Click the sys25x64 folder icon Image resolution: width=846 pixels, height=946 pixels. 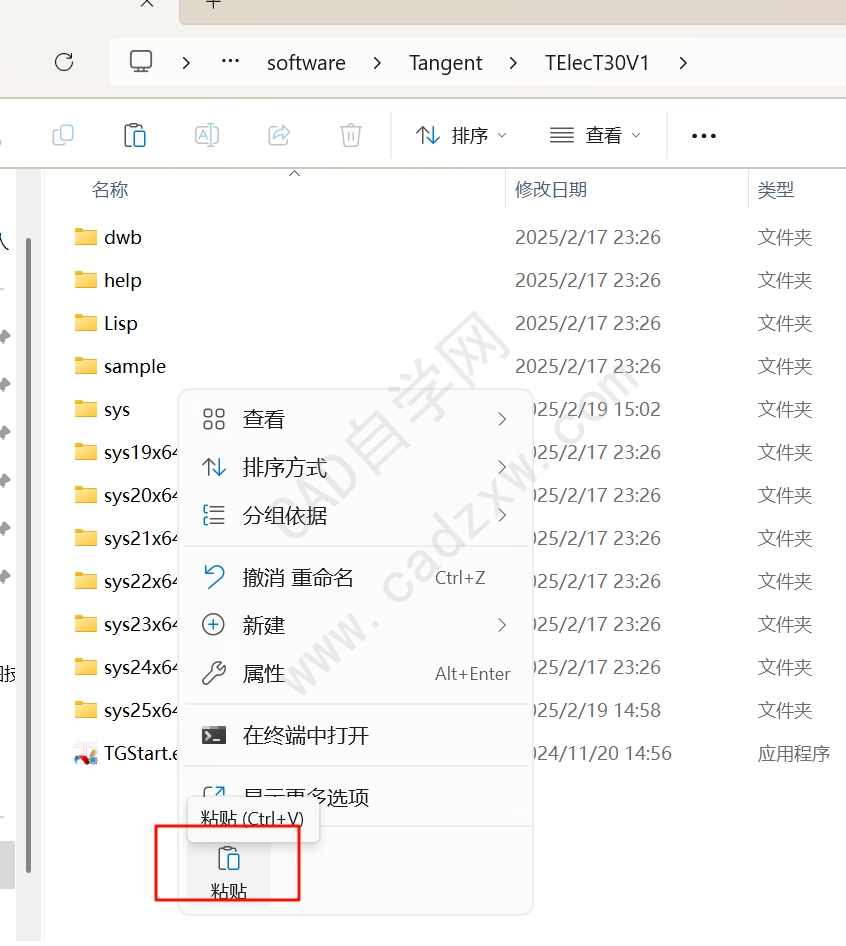tap(86, 710)
